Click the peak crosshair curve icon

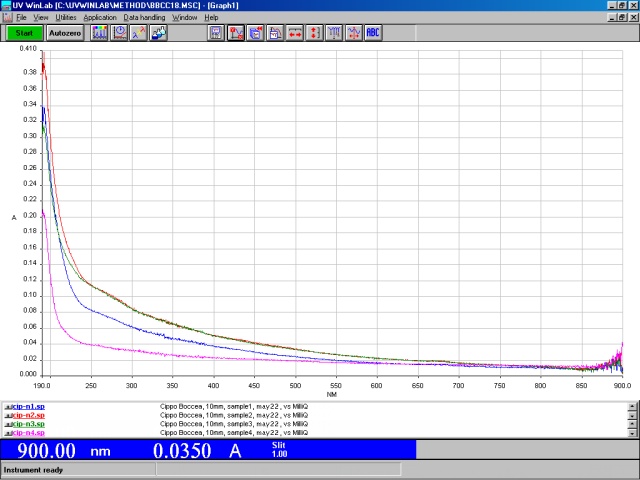click(x=353, y=33)
